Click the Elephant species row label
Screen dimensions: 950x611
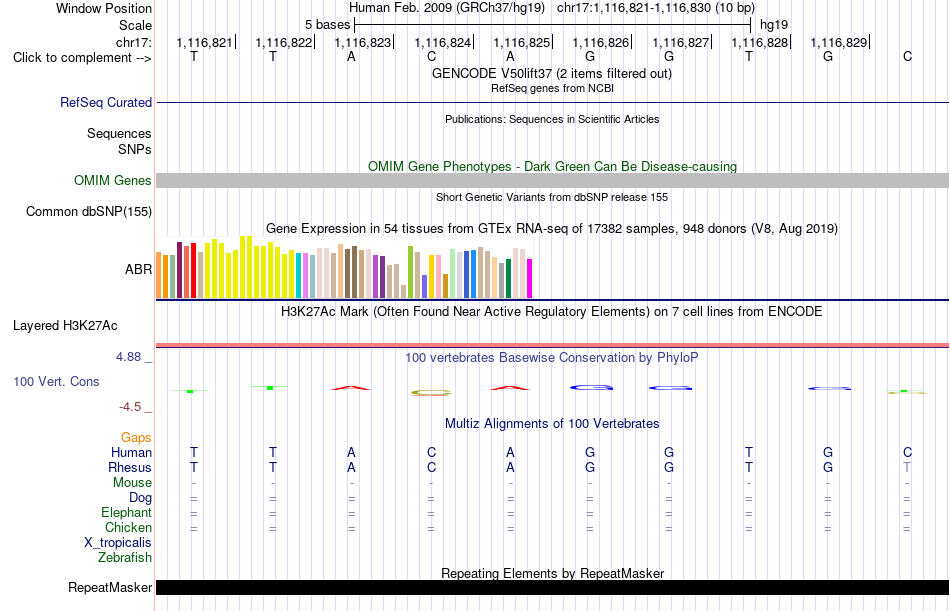click(x=127, y=513)
